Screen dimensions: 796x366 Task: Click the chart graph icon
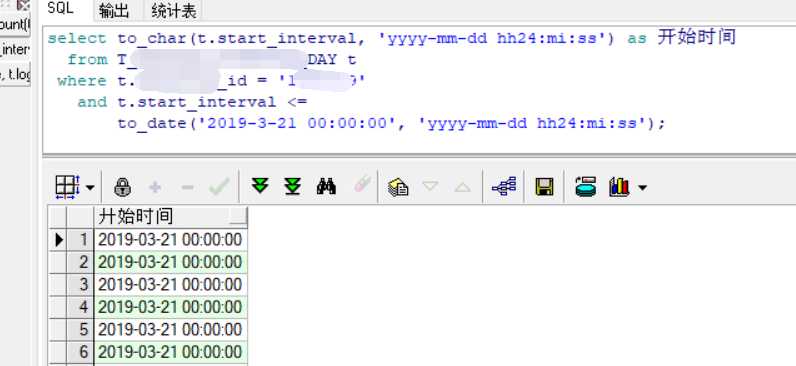pyautogui.click(x=619, y=187)
